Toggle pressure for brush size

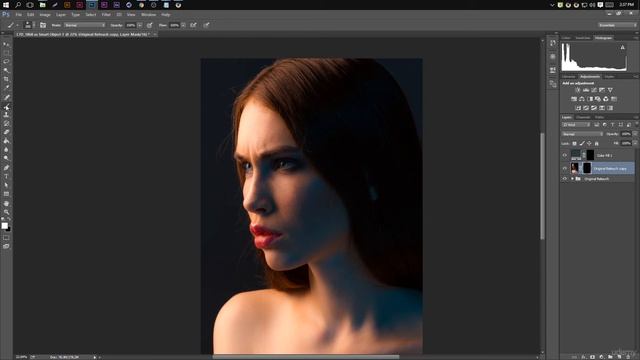click(207, 25)
